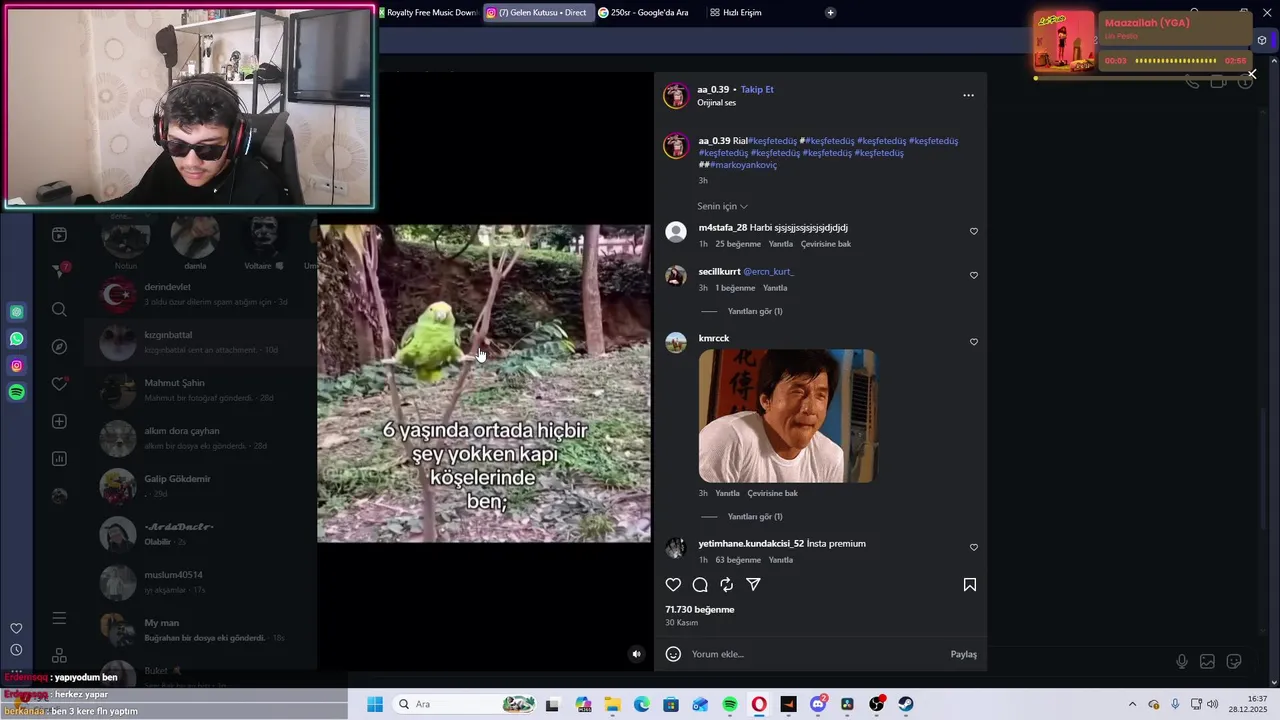Show hidden system tray icons chevron
Image resolution: width=1280 pixels, height=720 pixels.
[x=1132, y=704]
